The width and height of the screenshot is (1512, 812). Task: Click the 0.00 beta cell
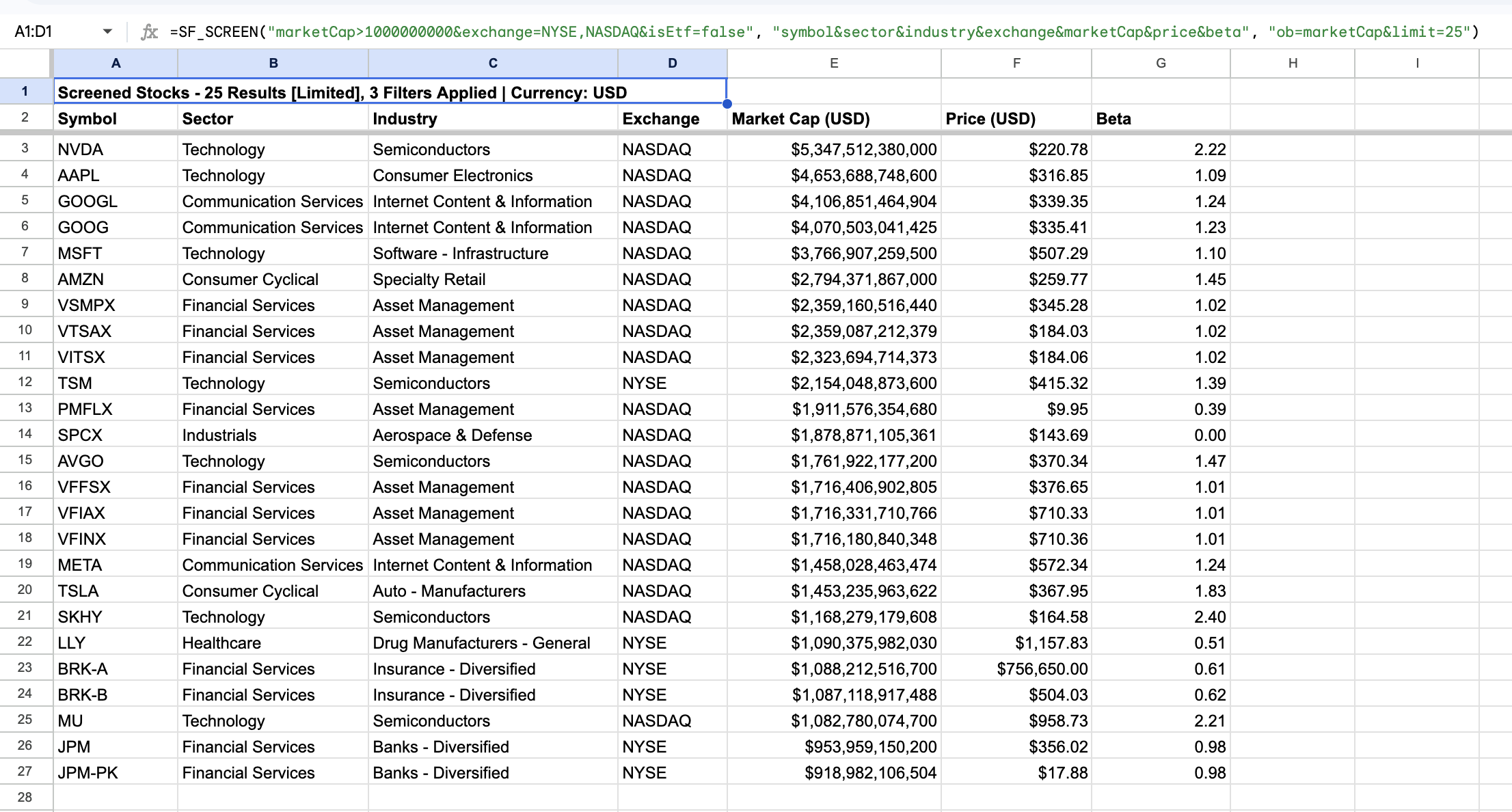tap(1161, 435)
